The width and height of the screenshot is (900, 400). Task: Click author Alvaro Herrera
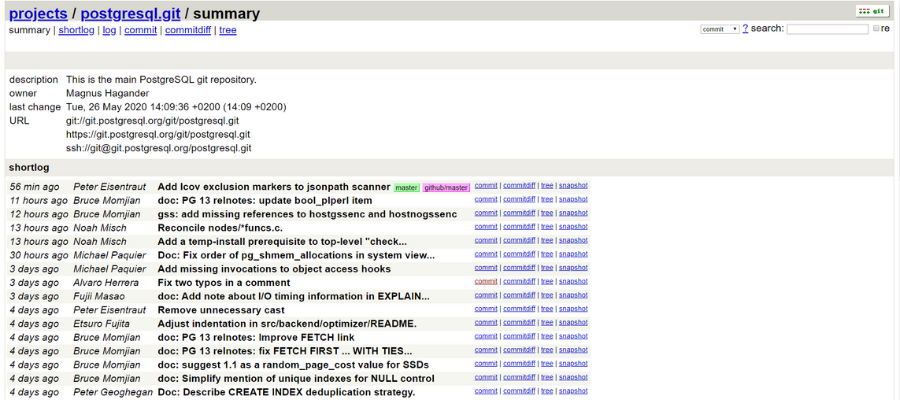tap(104, 283)
